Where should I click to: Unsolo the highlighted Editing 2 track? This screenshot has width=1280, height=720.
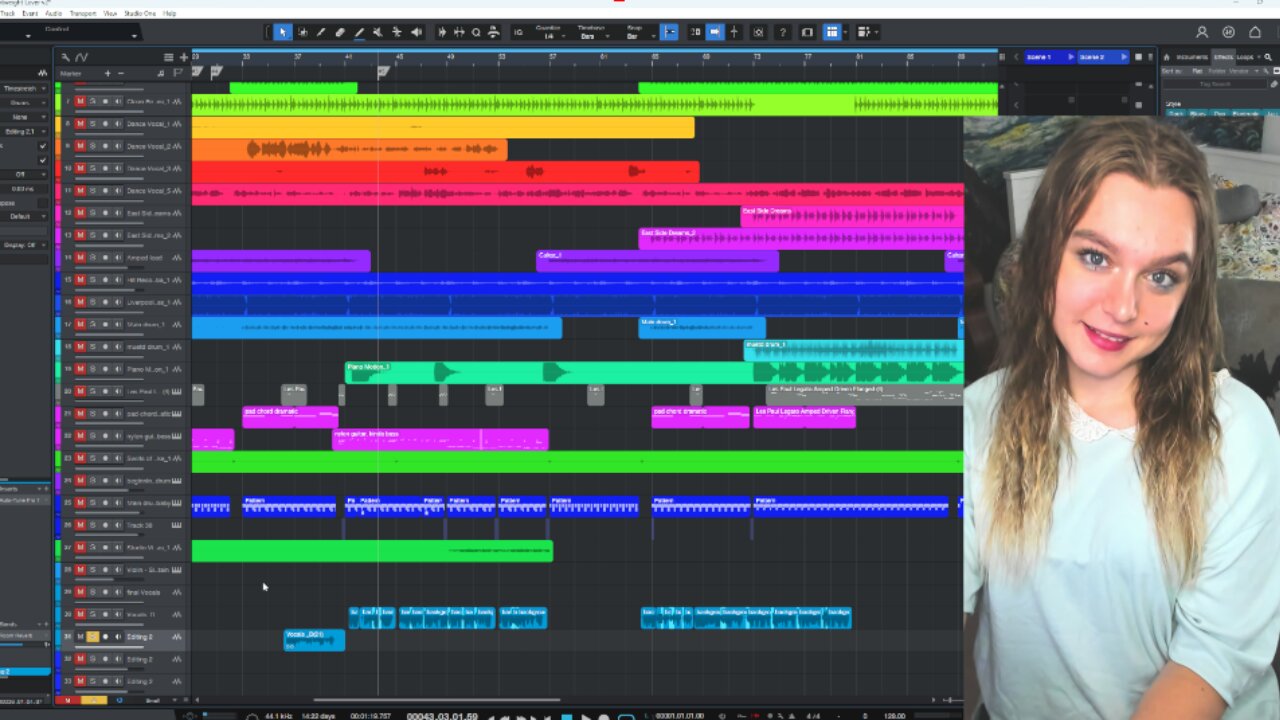pos(92,636)
